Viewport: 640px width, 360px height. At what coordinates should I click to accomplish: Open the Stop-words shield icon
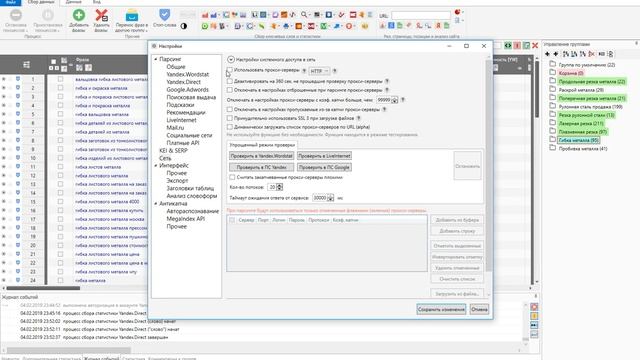[x=164, y=15]
